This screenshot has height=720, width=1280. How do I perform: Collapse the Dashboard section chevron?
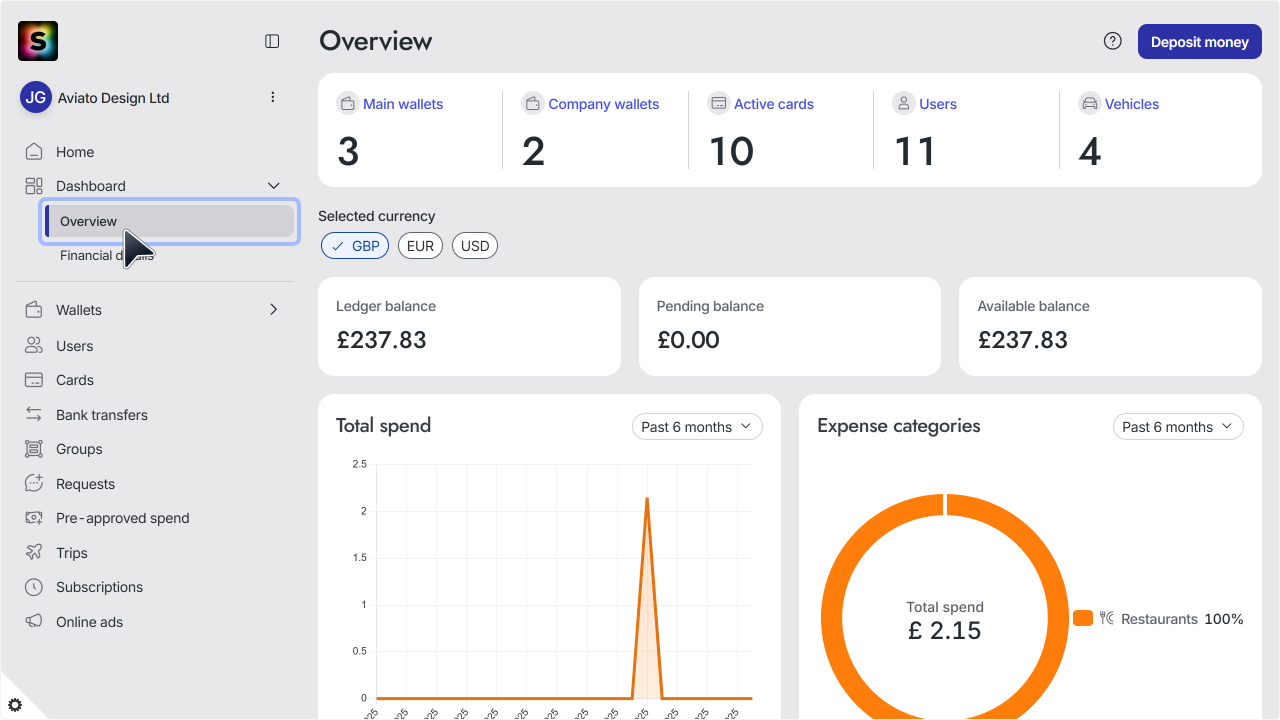coord(274,186)
